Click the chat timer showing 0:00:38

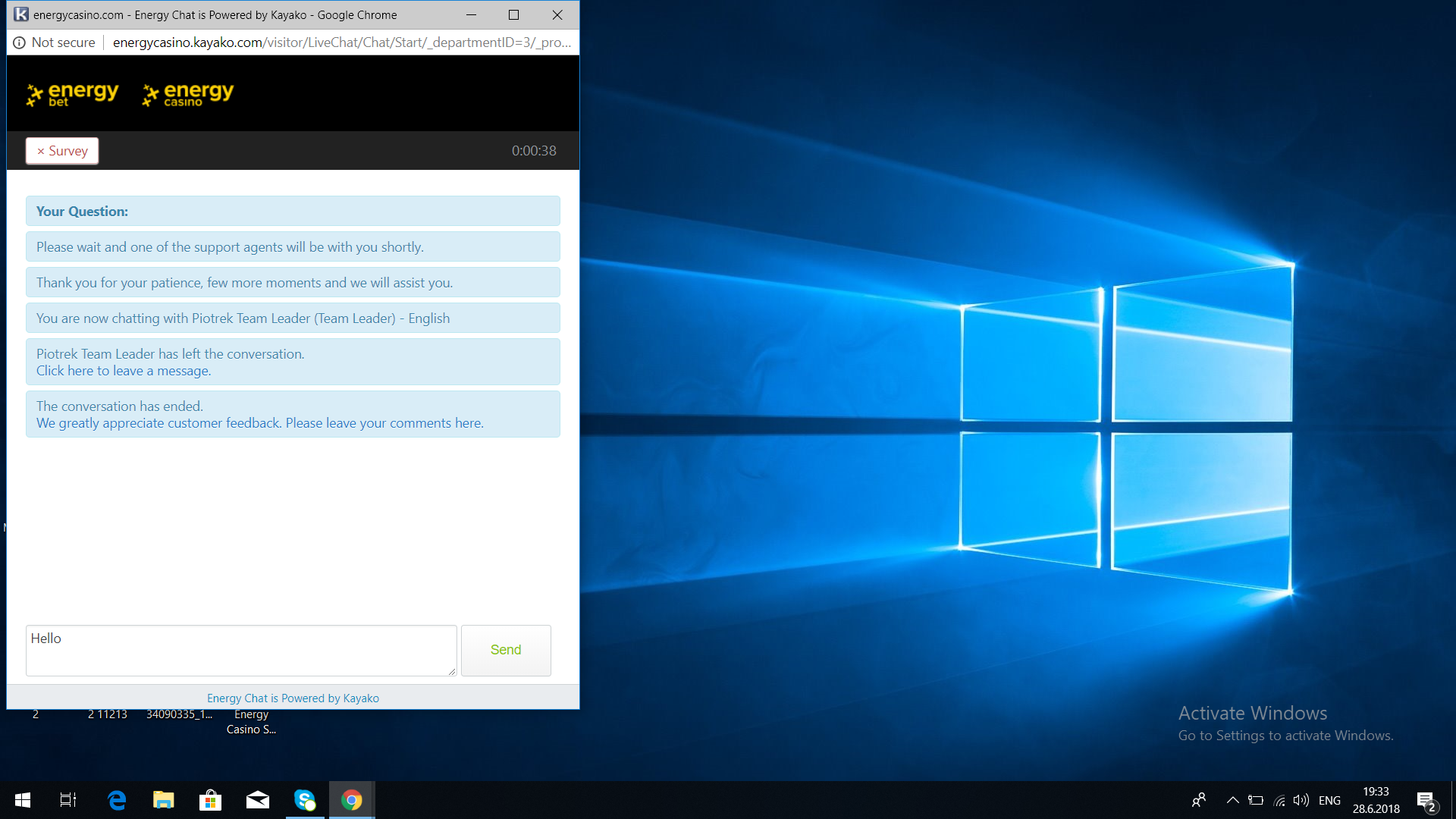(x=534, y=151)
